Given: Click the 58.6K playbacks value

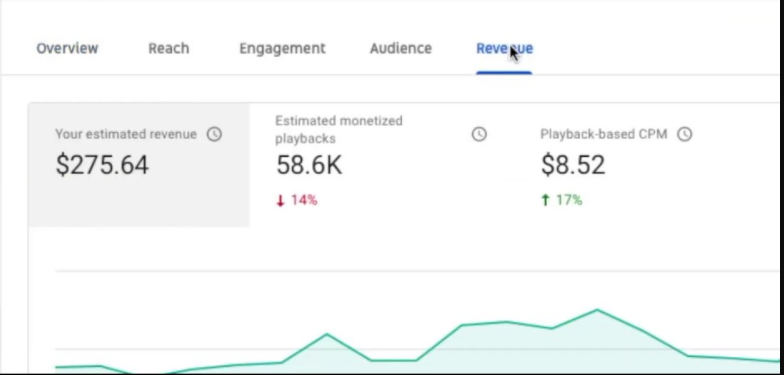Looking at the screenshot, I should pyautogui.click(x=309, y=165).
